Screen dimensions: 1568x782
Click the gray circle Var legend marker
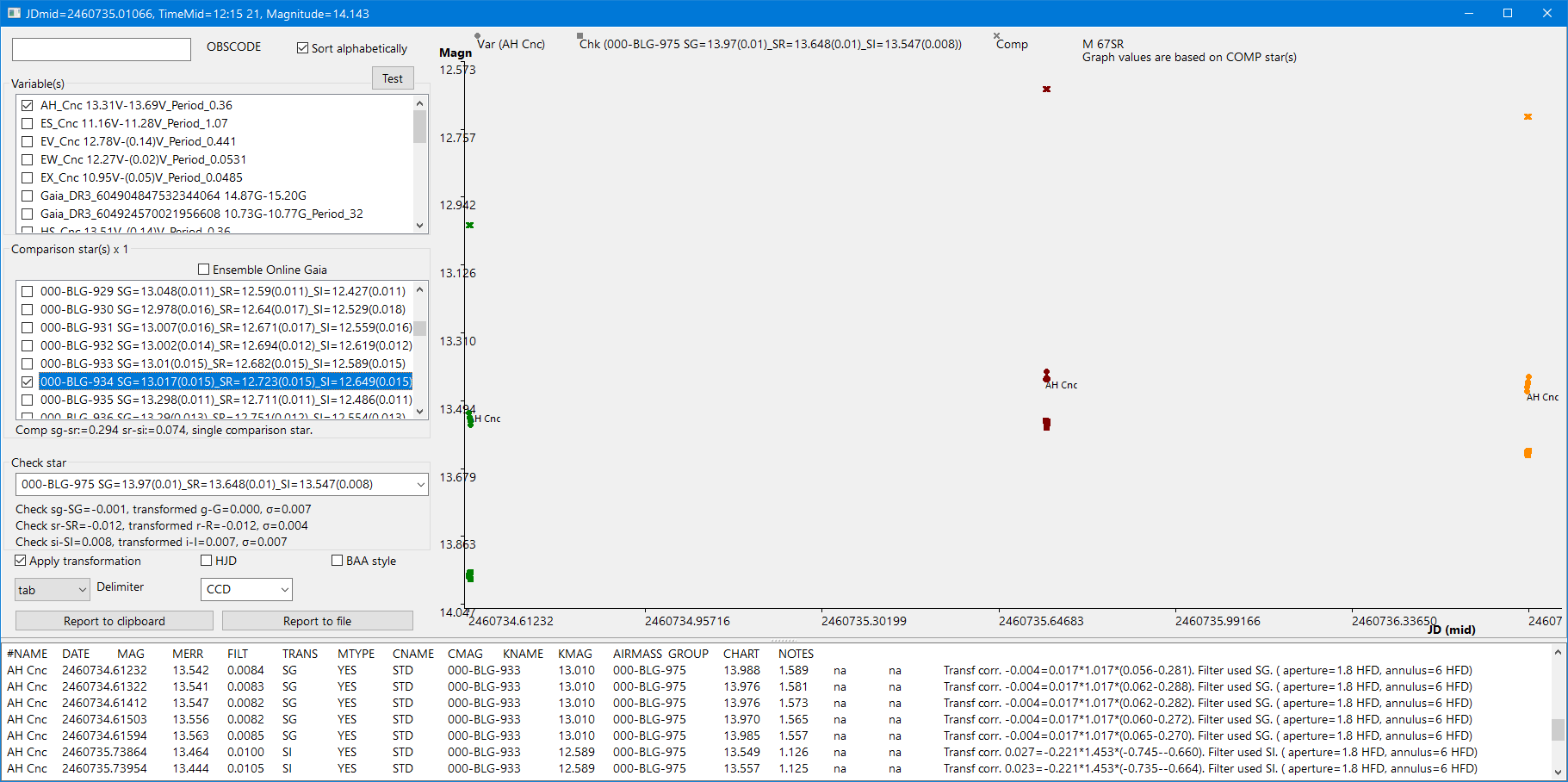point(478,36)
